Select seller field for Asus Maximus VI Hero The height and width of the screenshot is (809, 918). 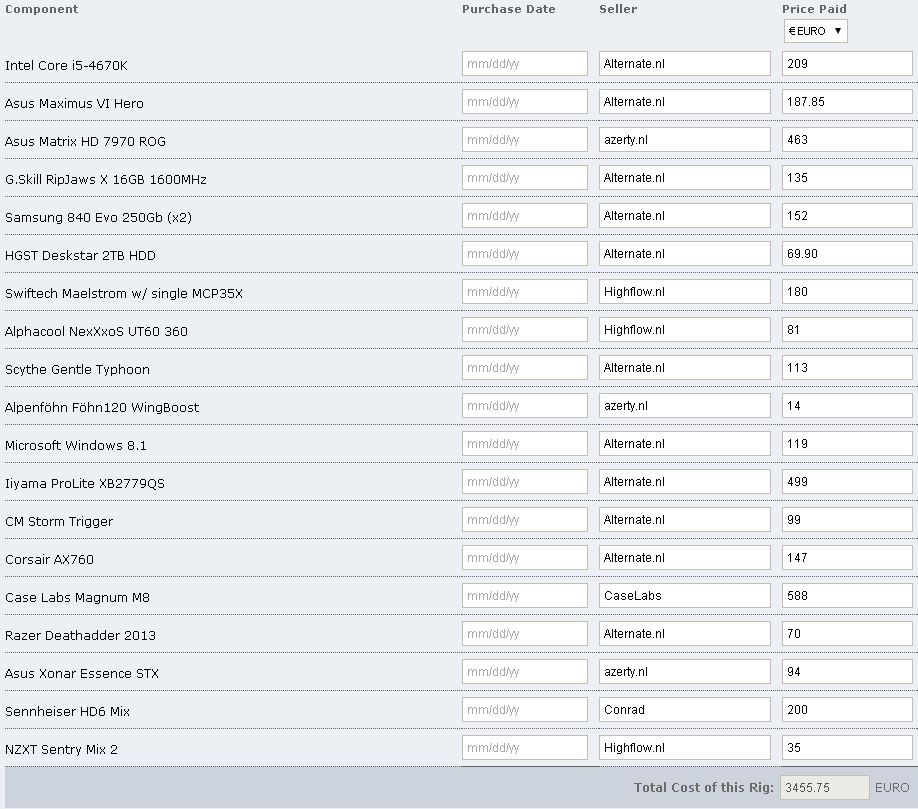684,102
